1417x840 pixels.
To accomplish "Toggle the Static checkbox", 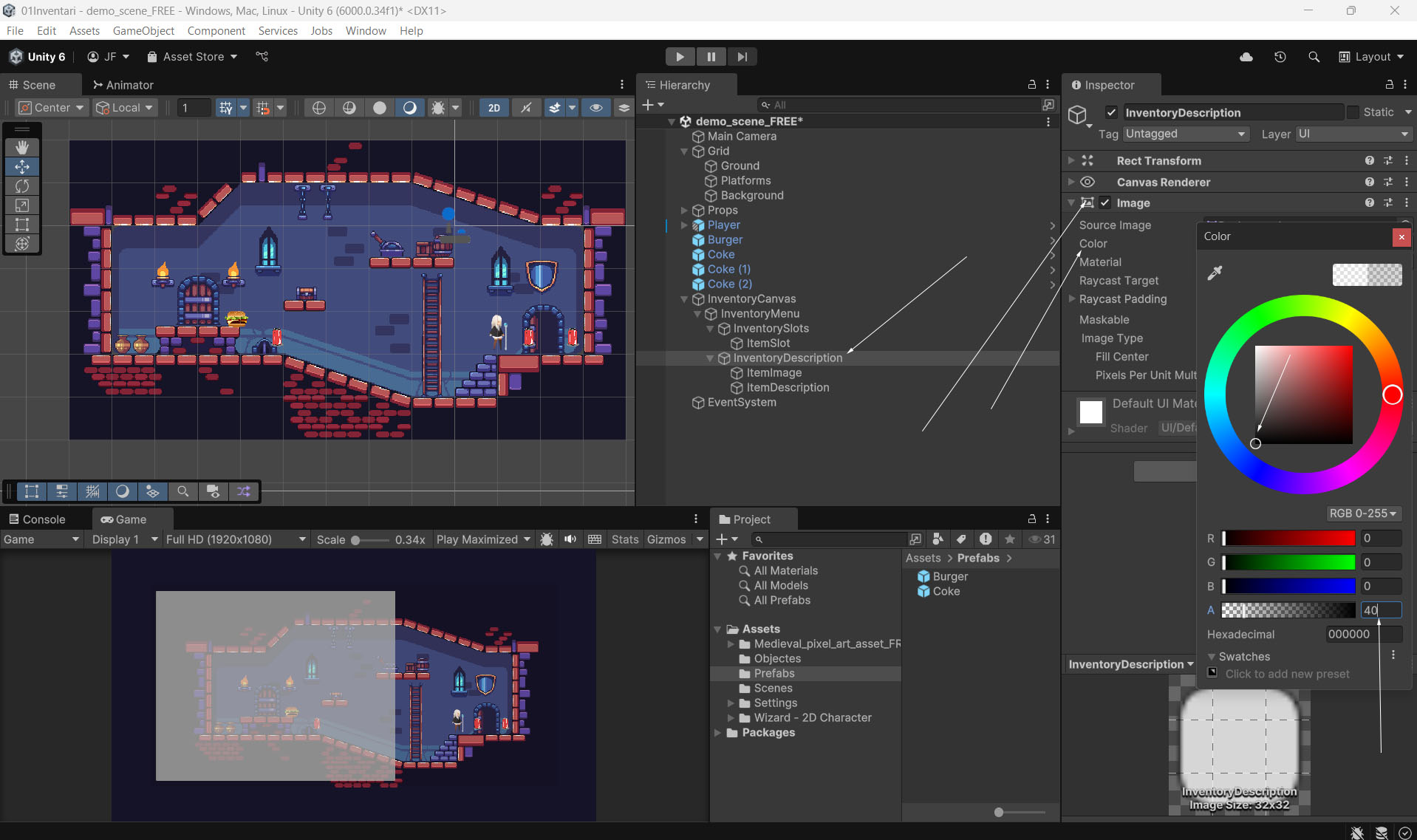I will pyautogui.click(x=1353, y=112).
